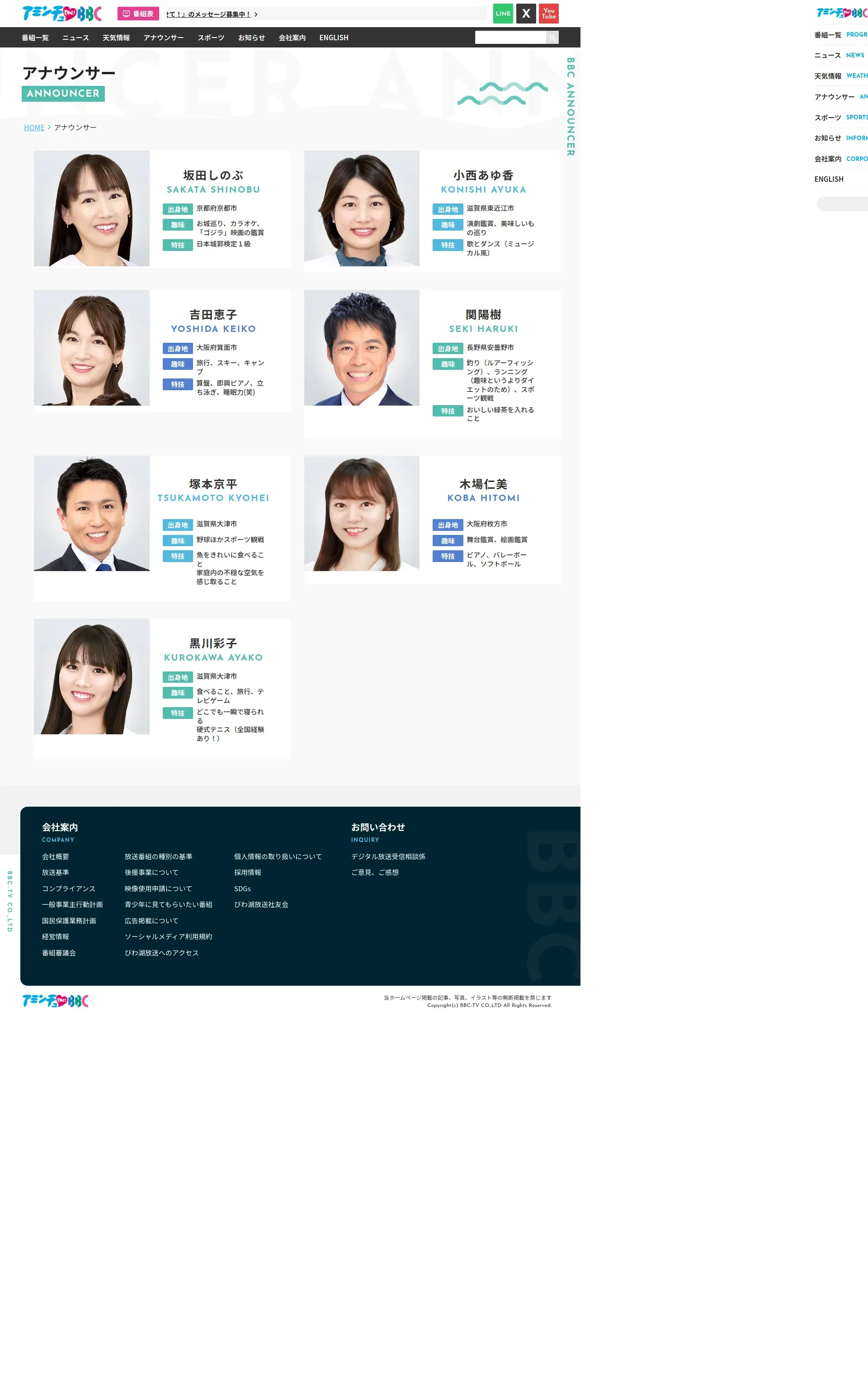The width and height of the screenshot is (868, 1399).
Task: Open the X social media icon
Action: point(525,13)
